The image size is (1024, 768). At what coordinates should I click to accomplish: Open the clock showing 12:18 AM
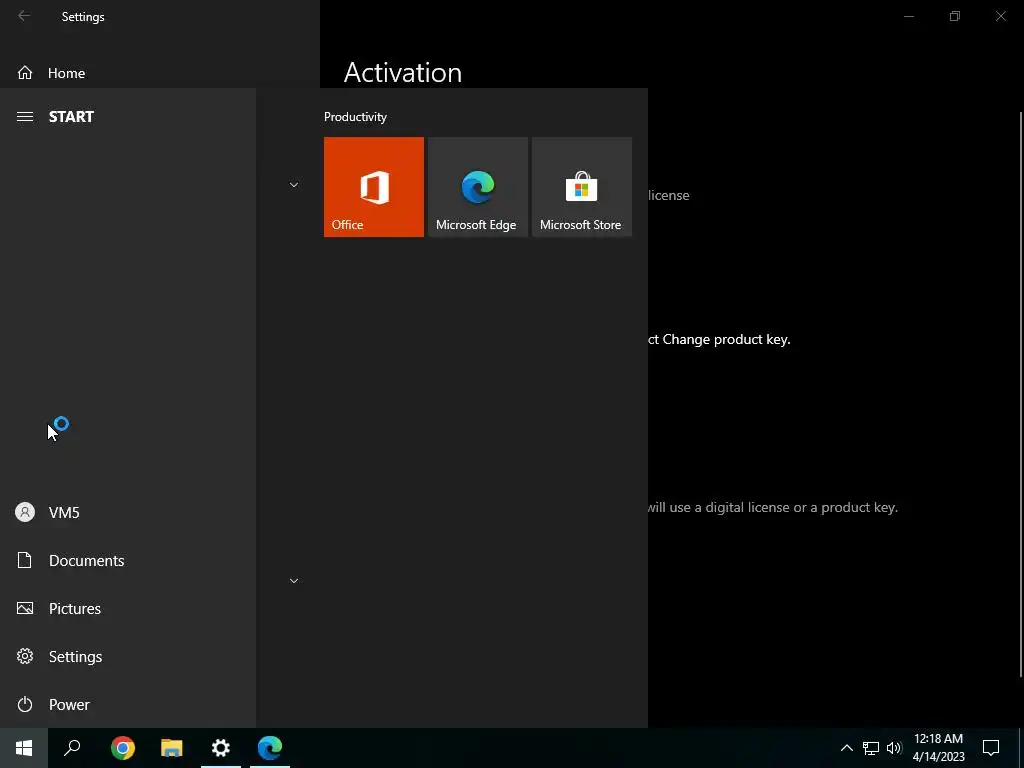[938, 748]
